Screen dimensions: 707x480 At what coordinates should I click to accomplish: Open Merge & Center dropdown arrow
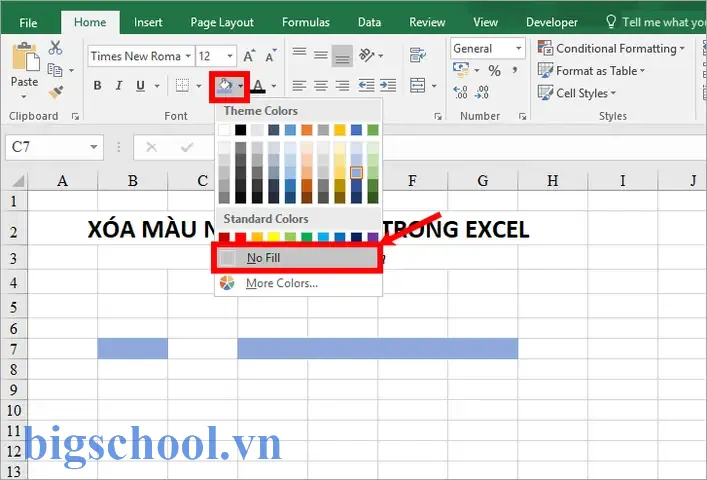434,86
